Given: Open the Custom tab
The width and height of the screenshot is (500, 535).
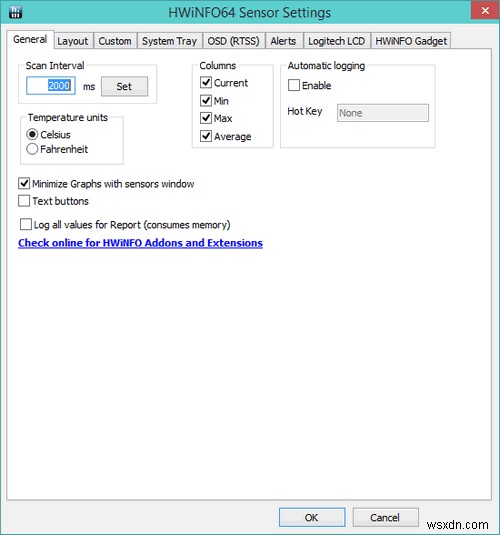Looking at the screenshot, I should click(x=115, y=41).
